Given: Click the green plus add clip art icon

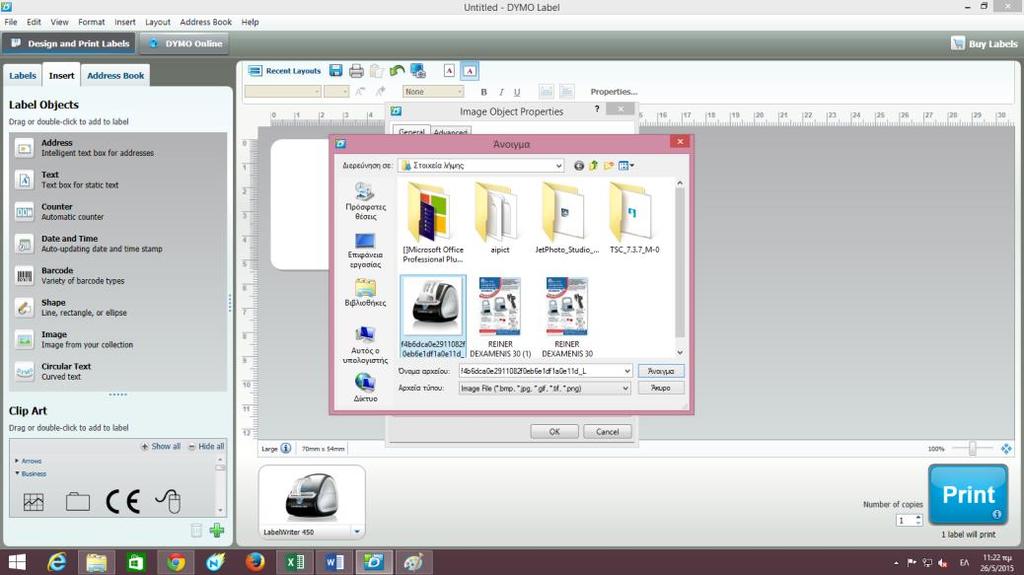Looking at the screenshot, I should pyautogui.click(x=217, y=530).
